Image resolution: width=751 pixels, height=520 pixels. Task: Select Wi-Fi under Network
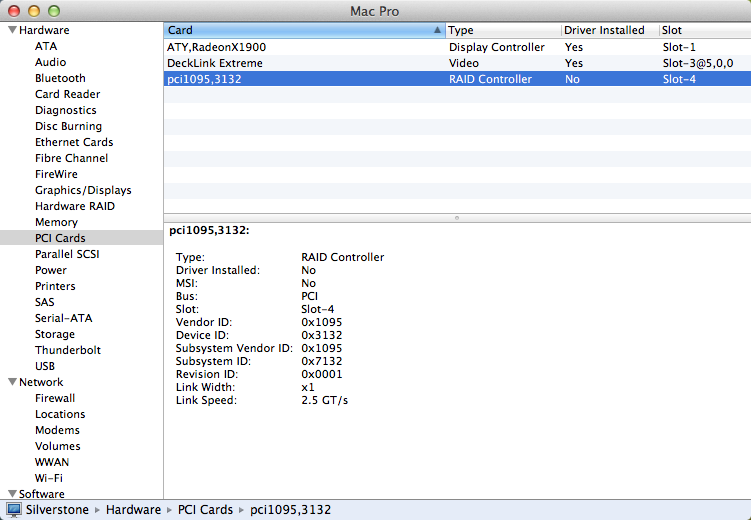(48, 478)
